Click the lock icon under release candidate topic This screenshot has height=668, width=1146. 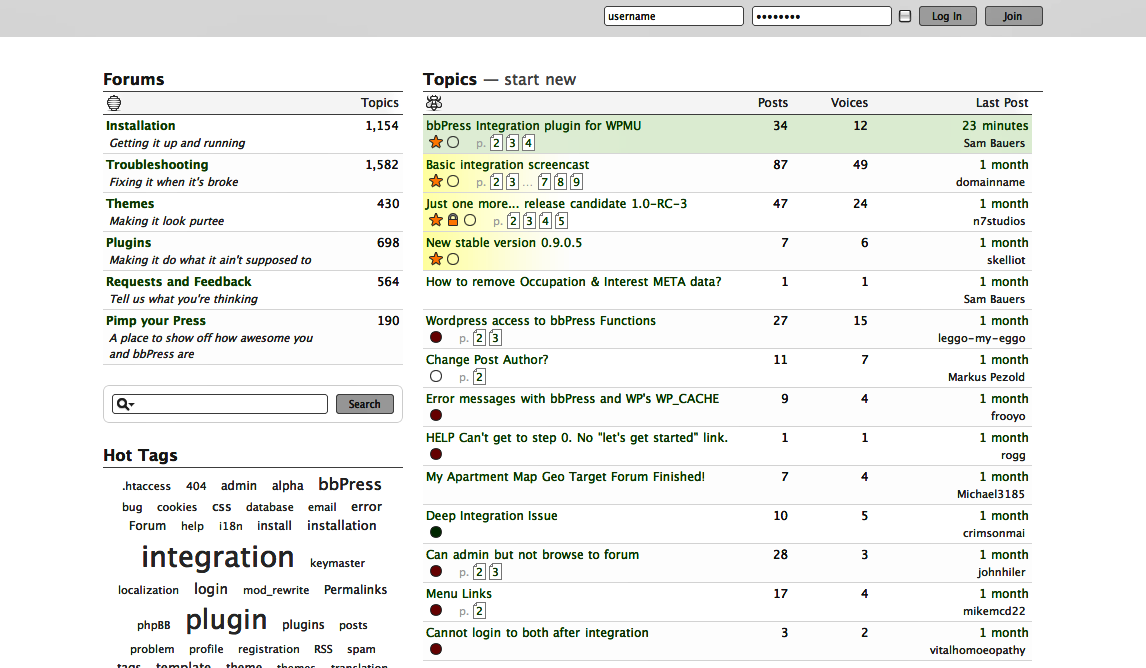453,220
